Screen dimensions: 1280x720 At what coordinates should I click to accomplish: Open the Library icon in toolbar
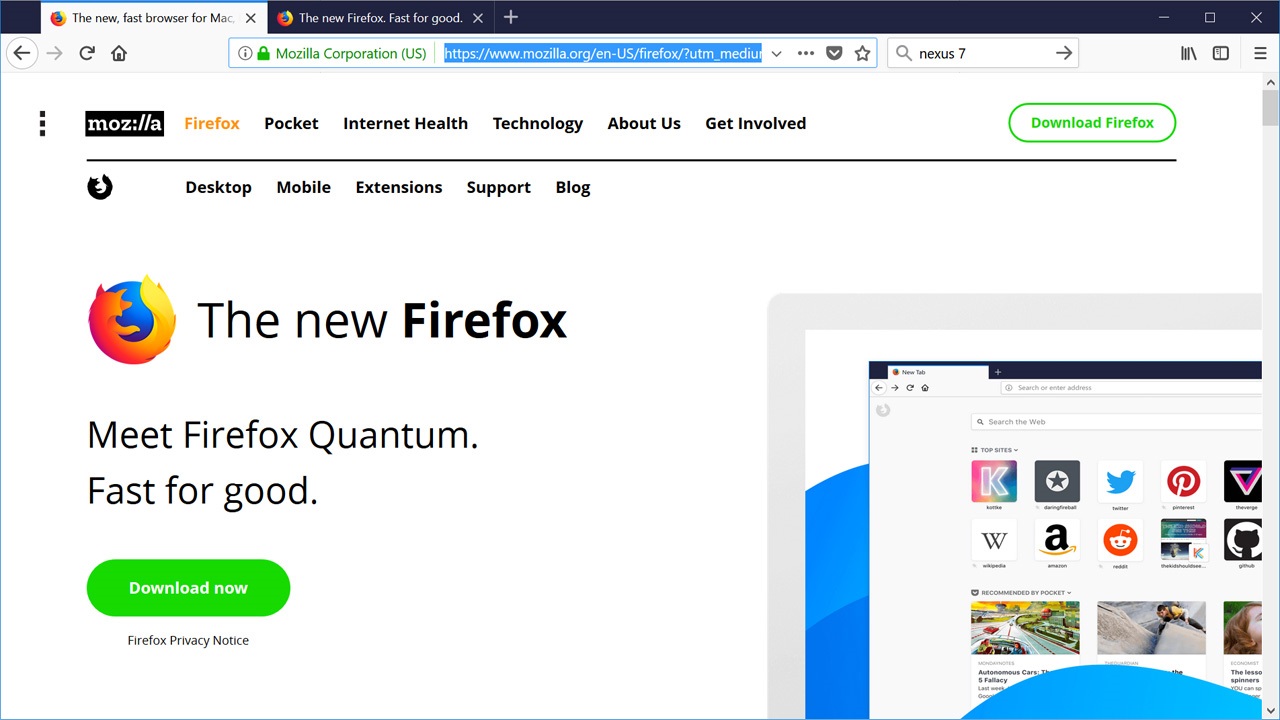tap(1188, 53)
